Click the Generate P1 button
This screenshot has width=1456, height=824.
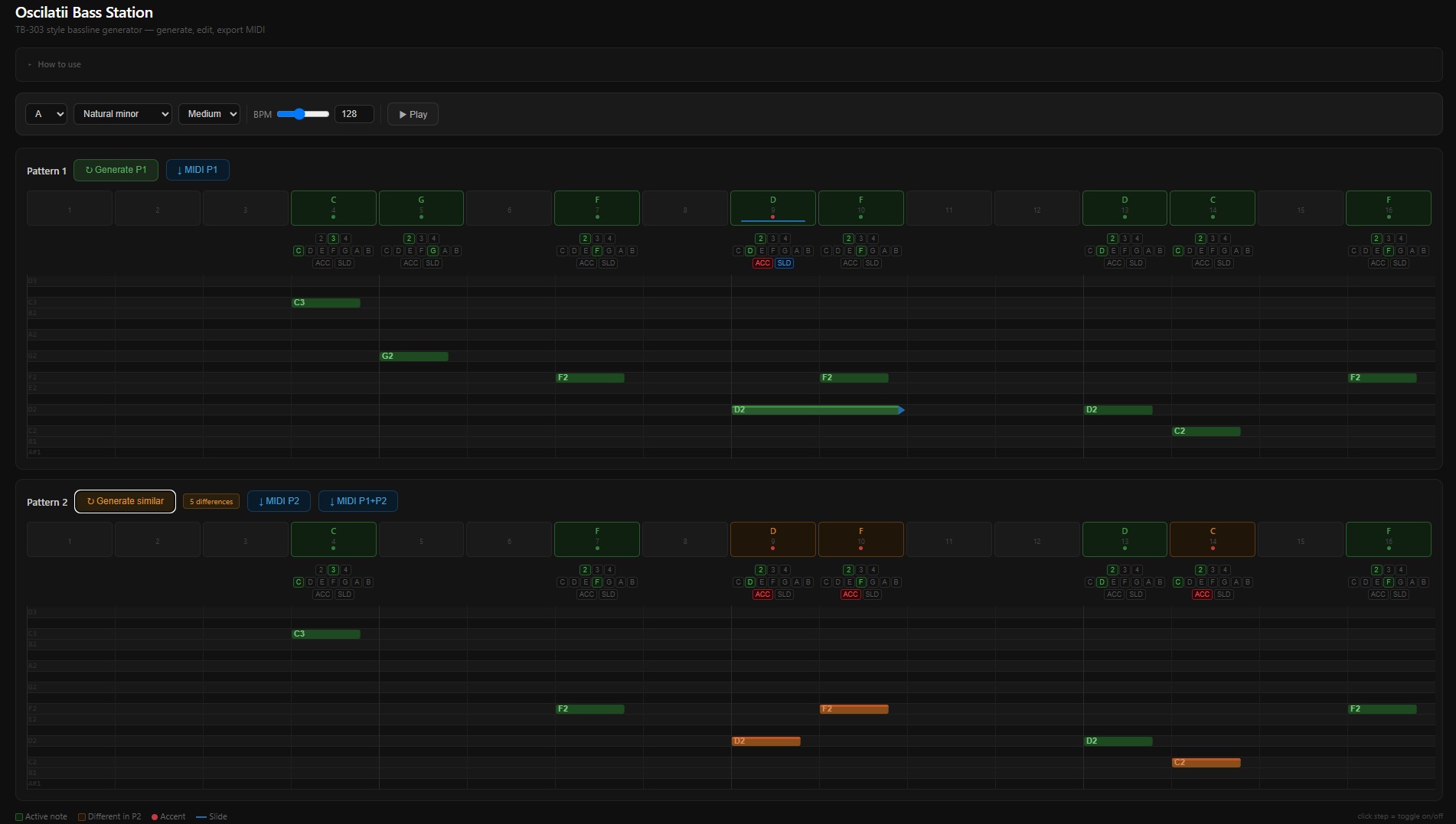(116, 170)
